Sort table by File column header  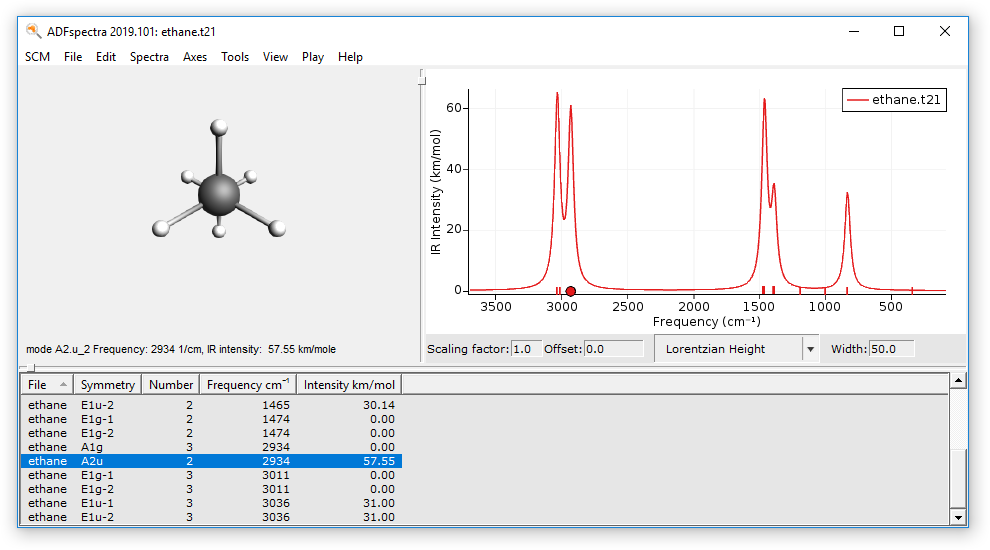click(47, 385)
